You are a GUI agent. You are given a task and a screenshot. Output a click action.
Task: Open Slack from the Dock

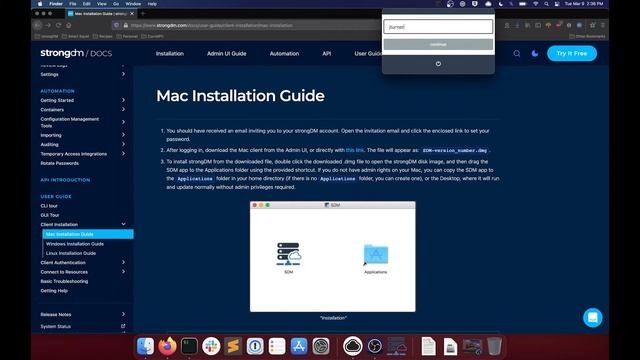tap(211, 346)
